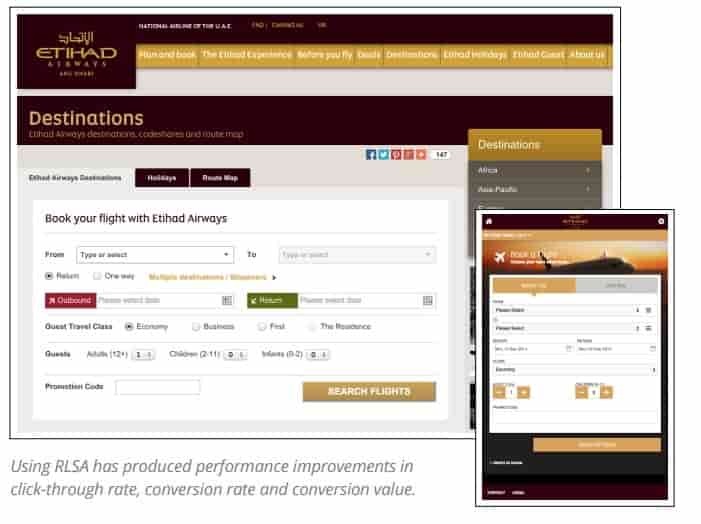Open Deals menu
The image size is (701, 524).
coord(369,55)
